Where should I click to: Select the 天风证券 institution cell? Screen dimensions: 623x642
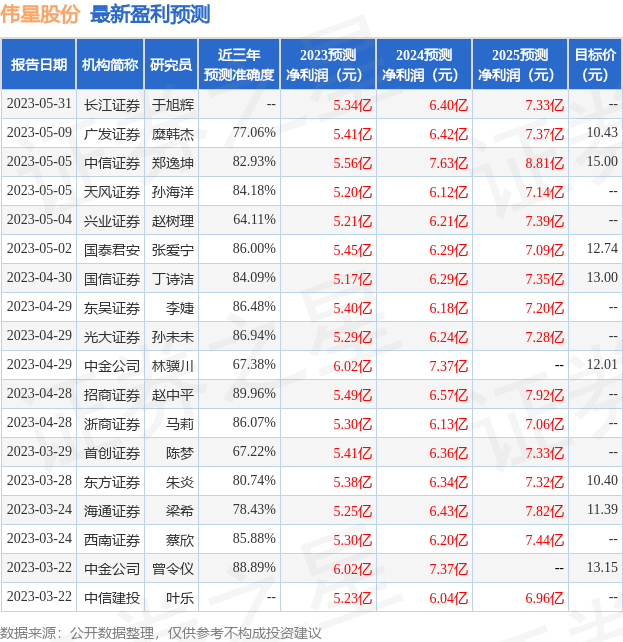(x=112, y=192)
